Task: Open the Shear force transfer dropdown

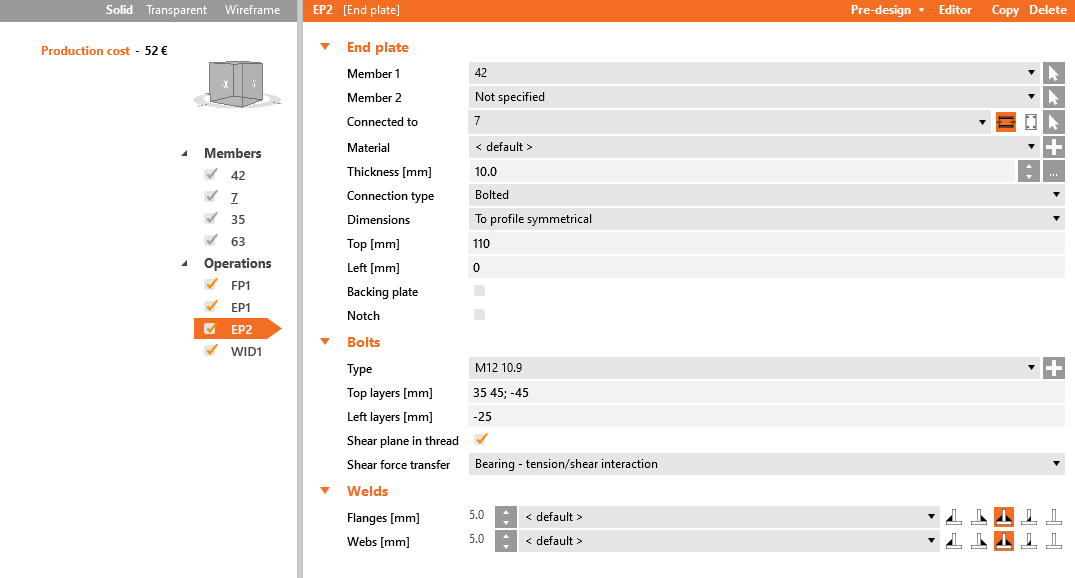Action: 766,464
